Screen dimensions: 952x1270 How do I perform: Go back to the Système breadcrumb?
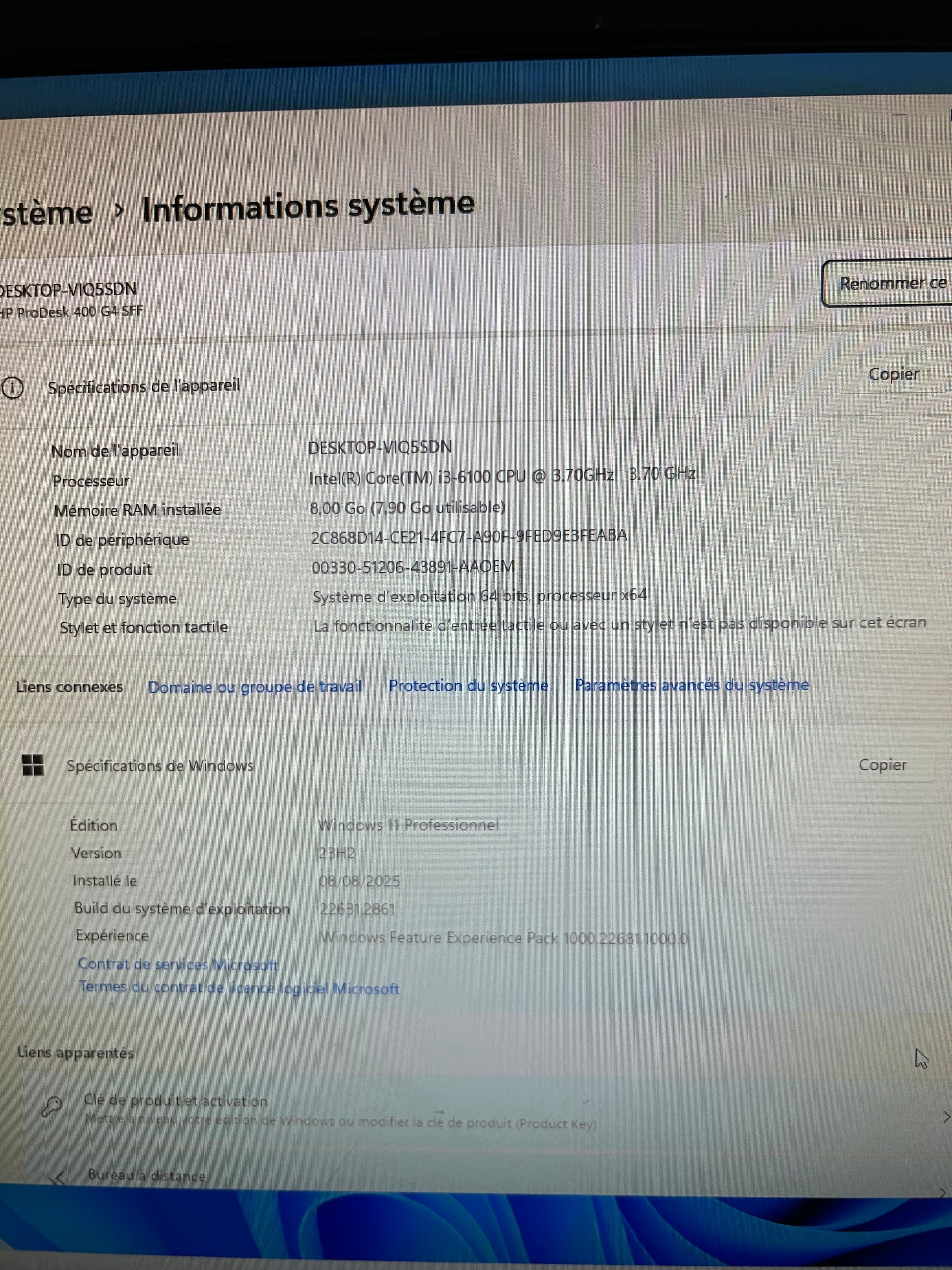[x=46, y=212]
